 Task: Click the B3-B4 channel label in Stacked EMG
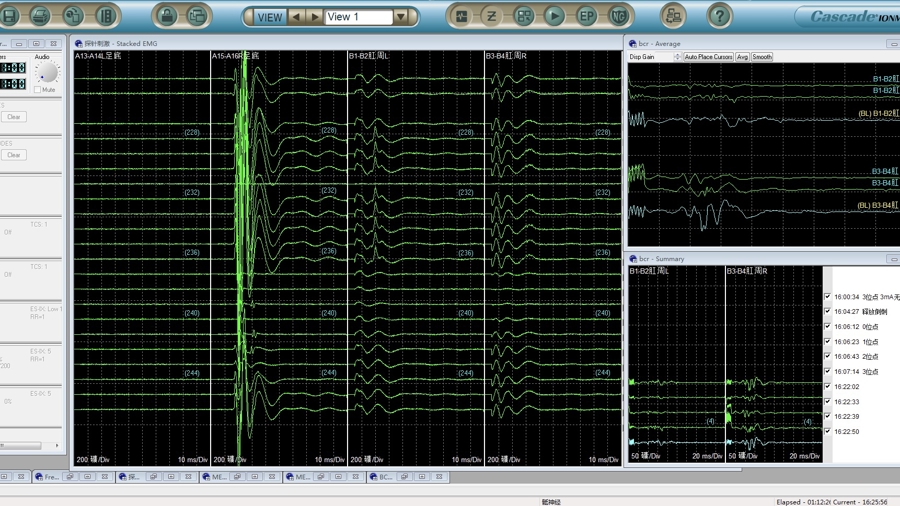506,56
